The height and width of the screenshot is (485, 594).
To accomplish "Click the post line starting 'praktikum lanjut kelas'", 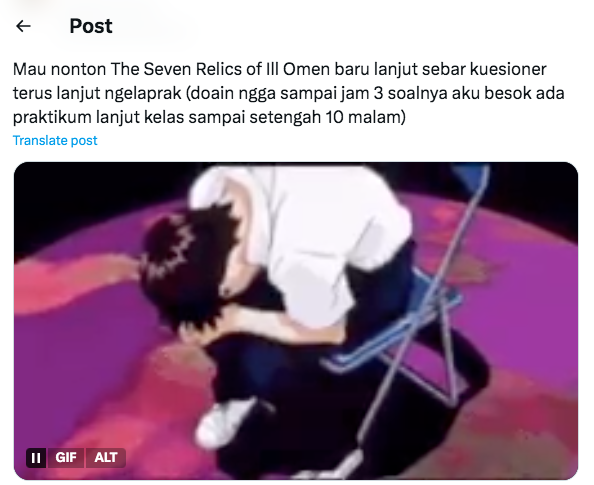I will point(209,117).
